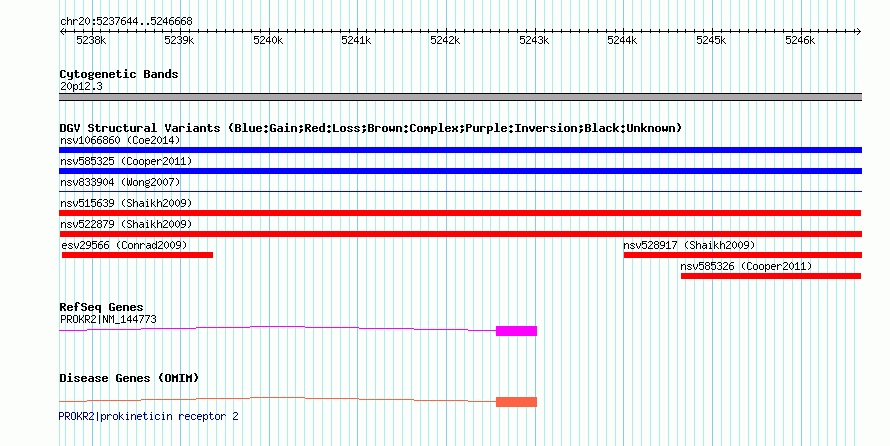Click the orange PROKR2 OMIM intron line
The width and height of the screenshot is (890, 446).
278,398
